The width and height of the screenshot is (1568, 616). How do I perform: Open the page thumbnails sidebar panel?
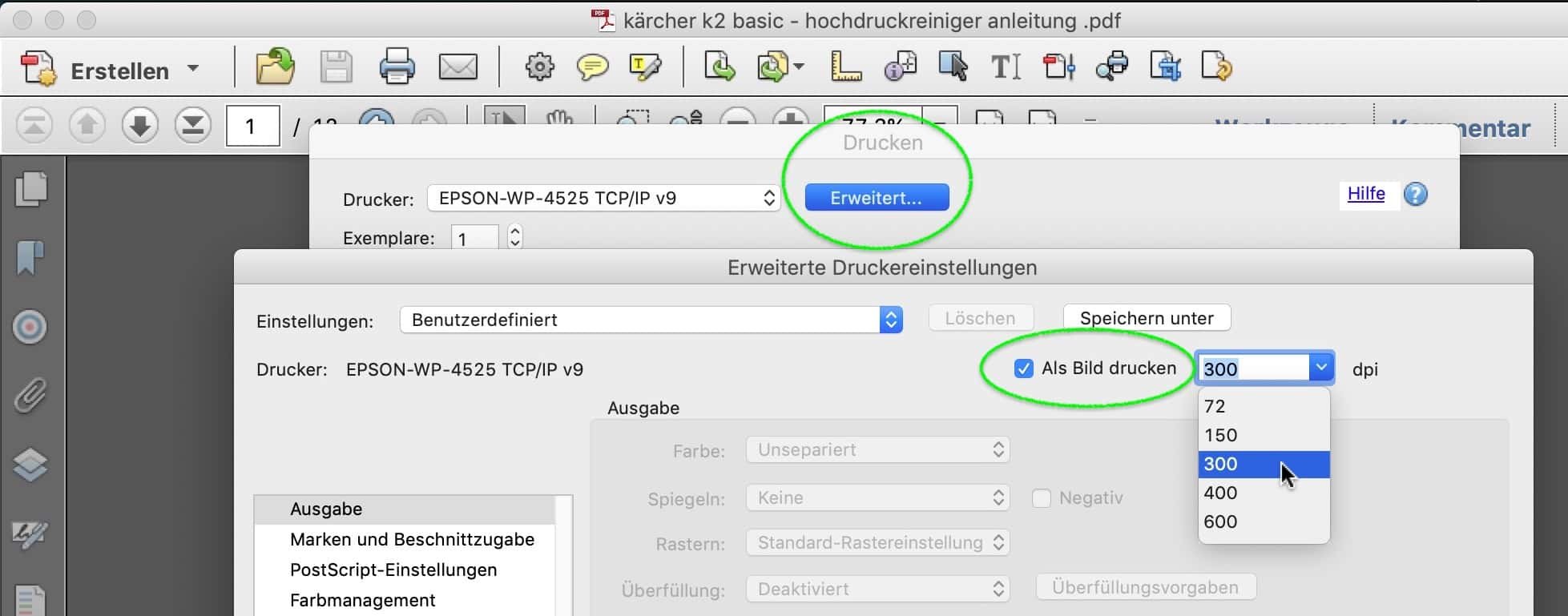[x=30, y=190]
